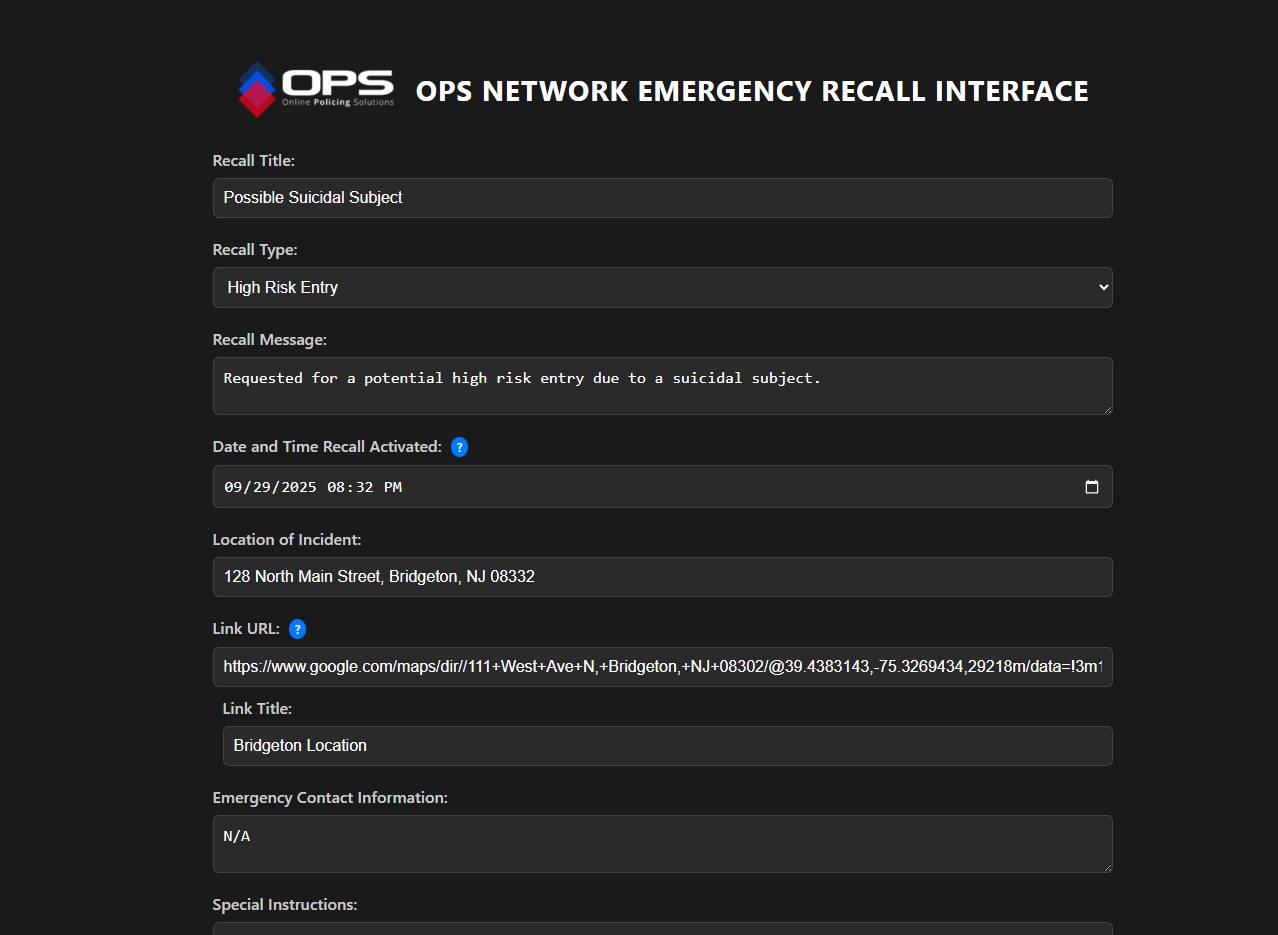Click into the Link URL field
The height and width of the screenshot is (935, 1278).
coord(662,667)
